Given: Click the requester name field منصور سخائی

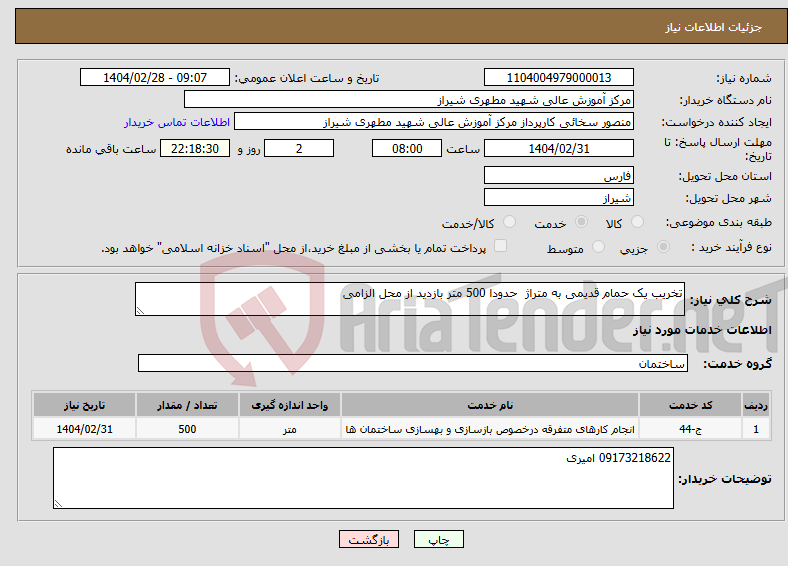Looking at the screenshot, I should pyautogui.click(x=434, y=122).
